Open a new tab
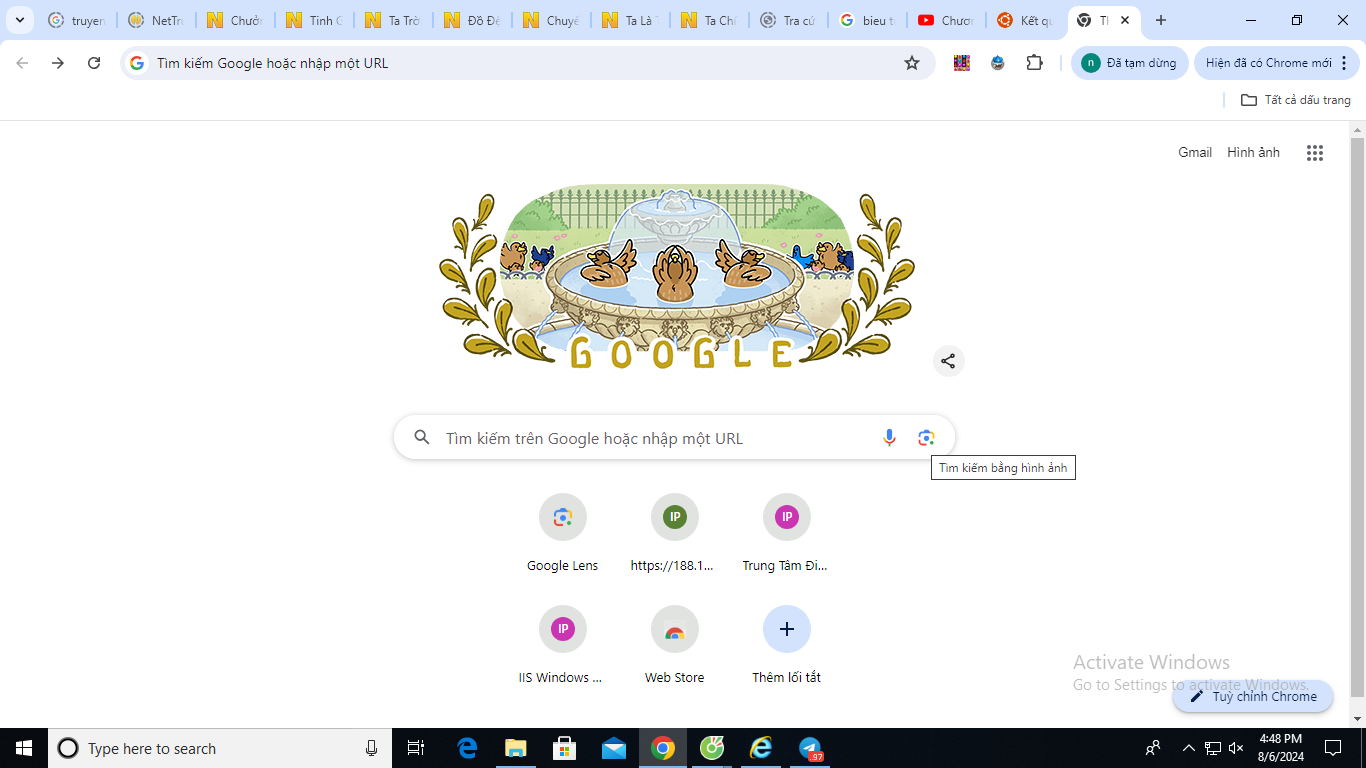1366x768 pixels. click(1160, 20)
